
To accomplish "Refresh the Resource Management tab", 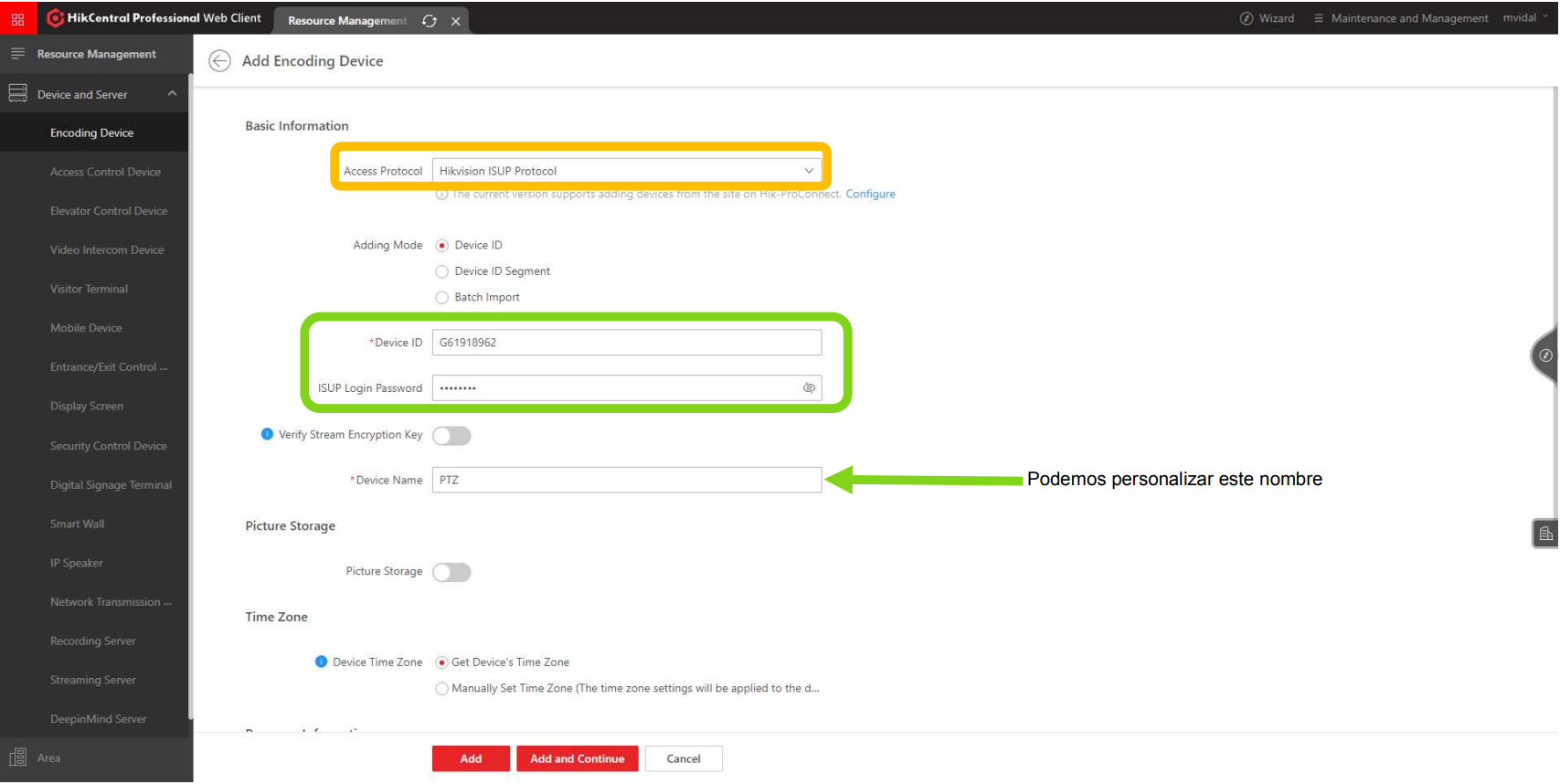I will 430,21.
